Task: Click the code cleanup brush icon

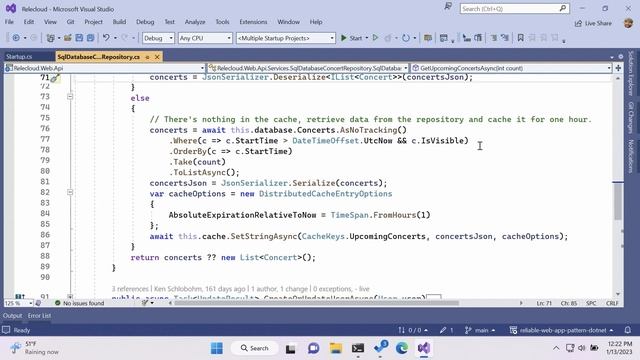Action: (145, 303)
